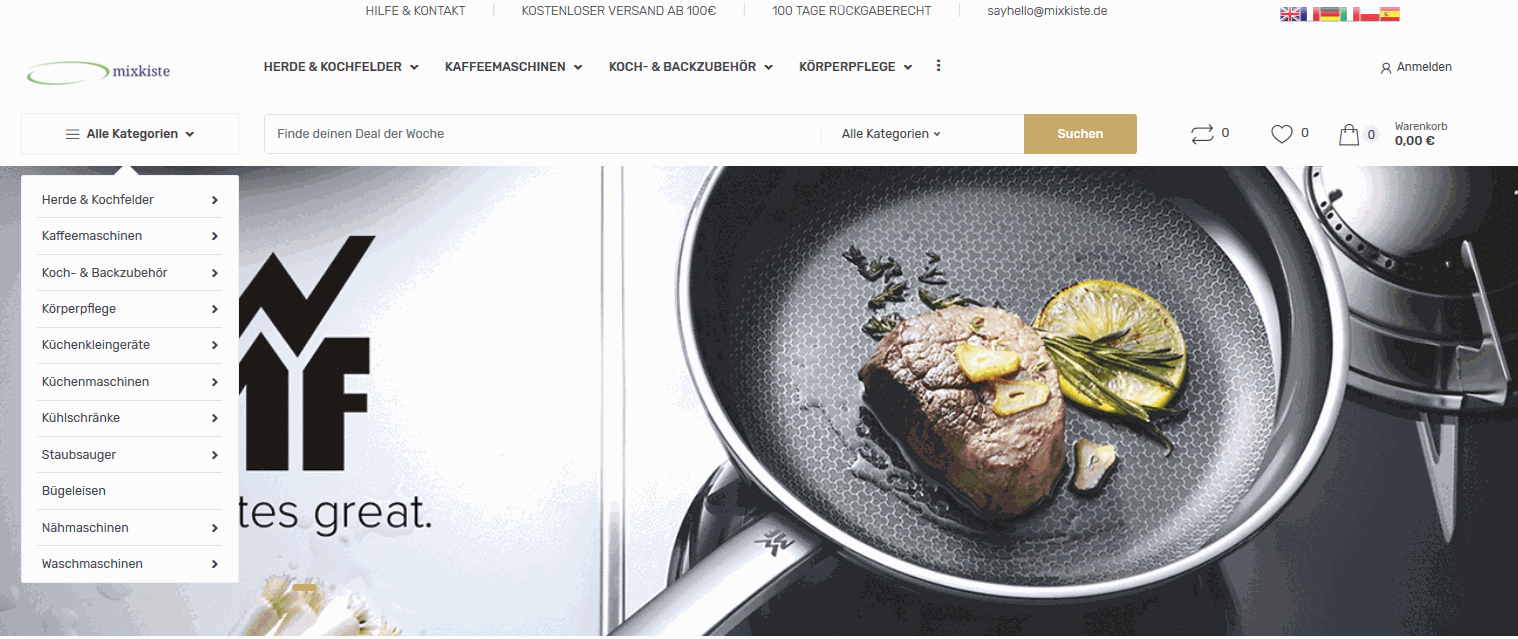Open Körperpflege top navigation item
1518x639 pixels.
856,67
